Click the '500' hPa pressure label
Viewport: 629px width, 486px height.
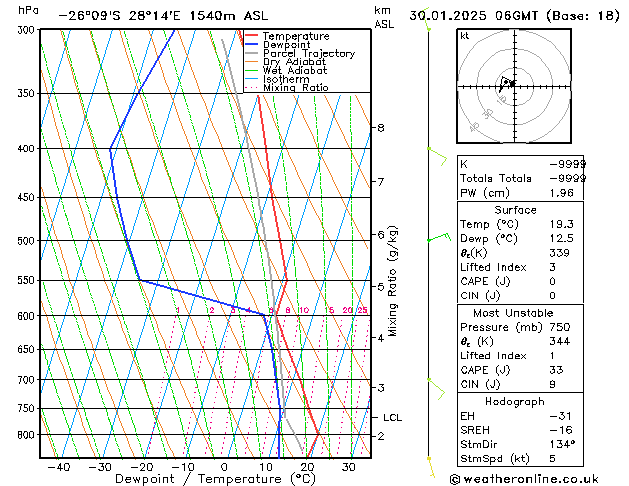pyautogui.click(x=28, y=241)
